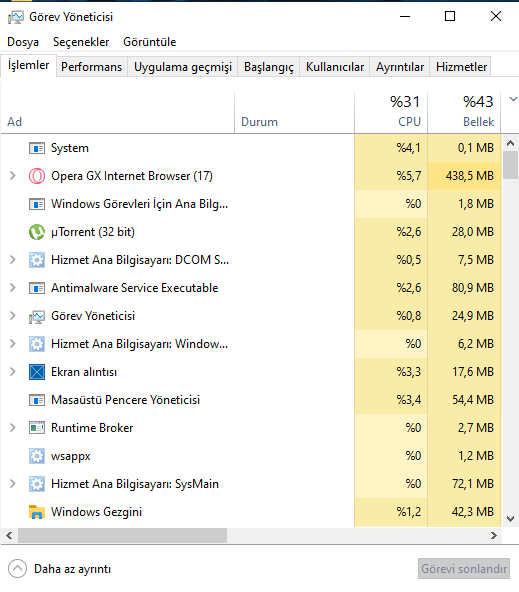Select the System process name

coord(70,148)
